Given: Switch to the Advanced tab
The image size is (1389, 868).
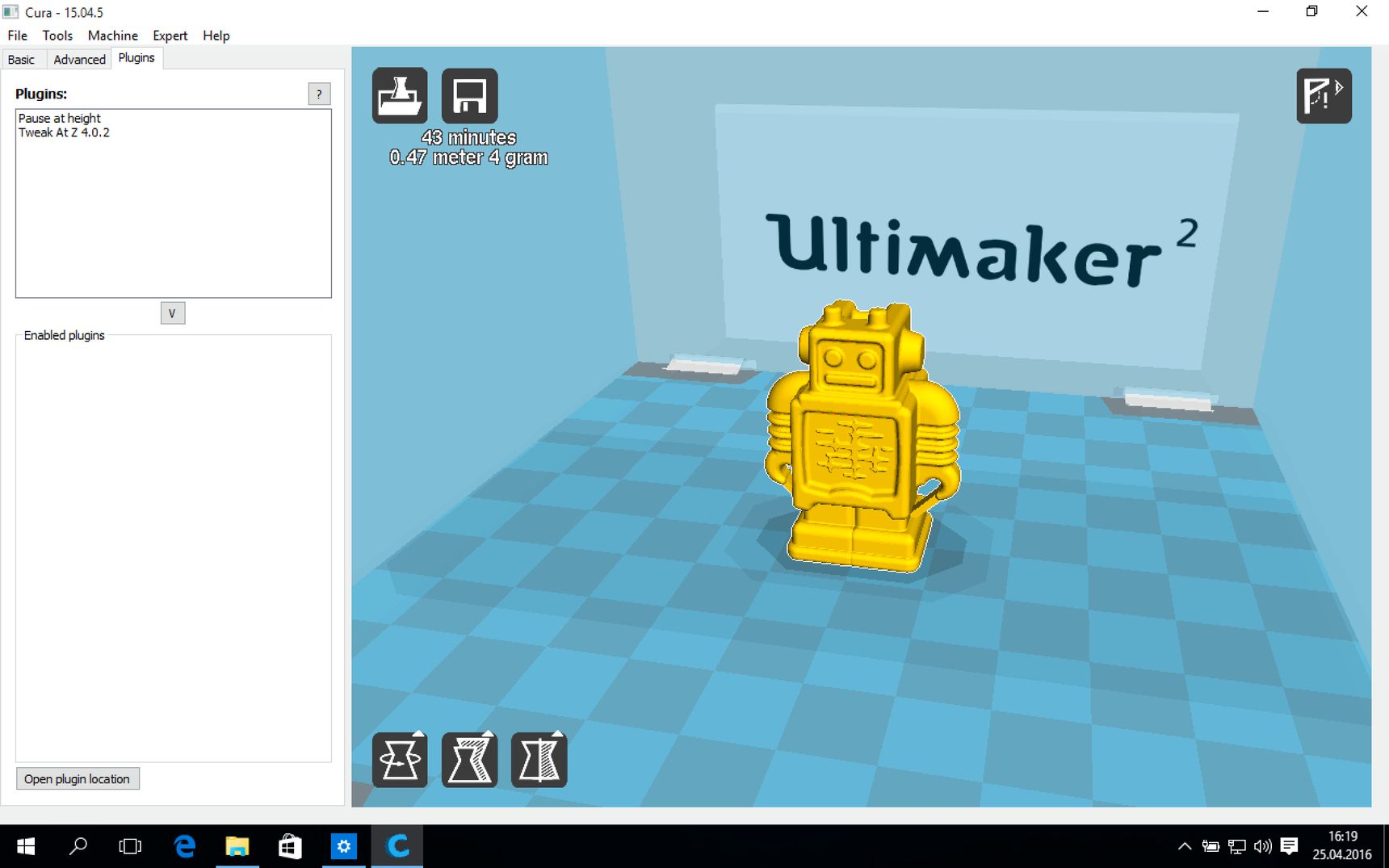Looking at the screenshot, I should coord(79,59).
